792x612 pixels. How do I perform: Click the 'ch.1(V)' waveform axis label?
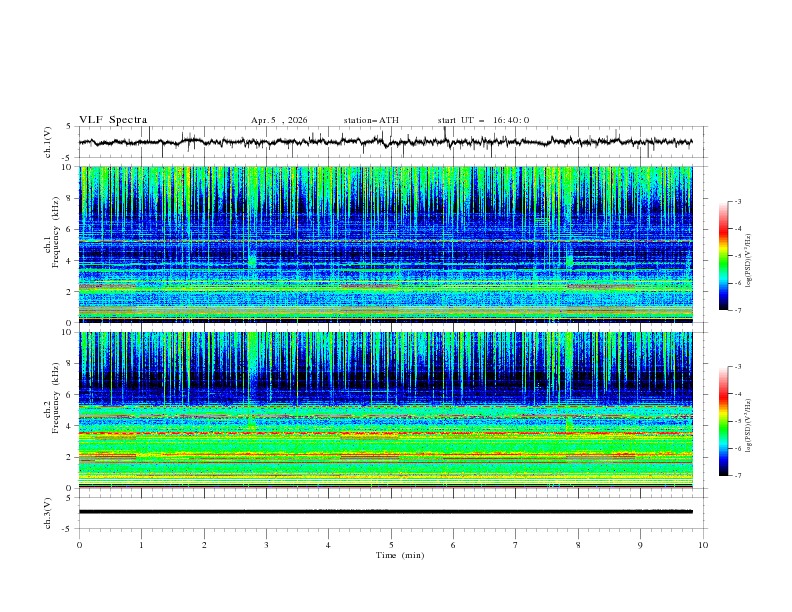tap(48, 142)
